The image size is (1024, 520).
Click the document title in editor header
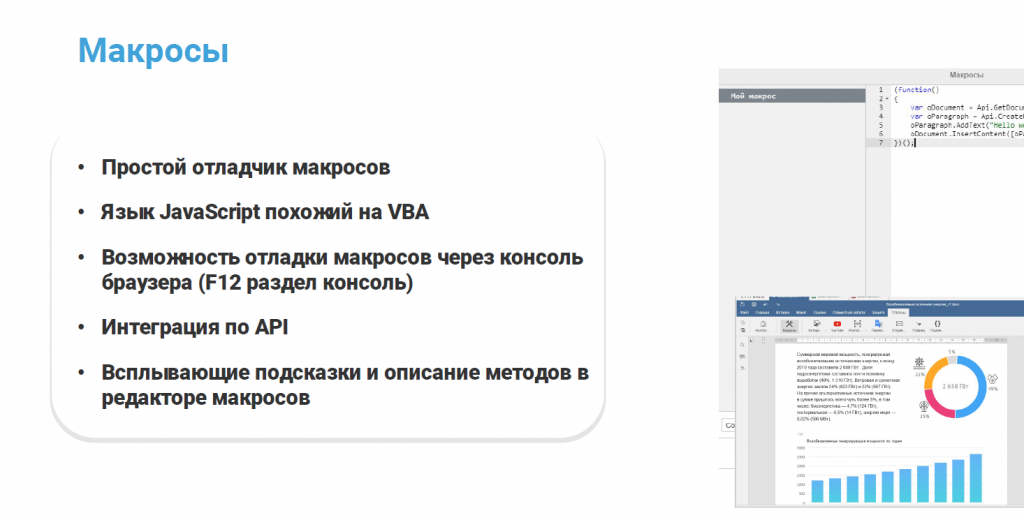tap(923, 304)
